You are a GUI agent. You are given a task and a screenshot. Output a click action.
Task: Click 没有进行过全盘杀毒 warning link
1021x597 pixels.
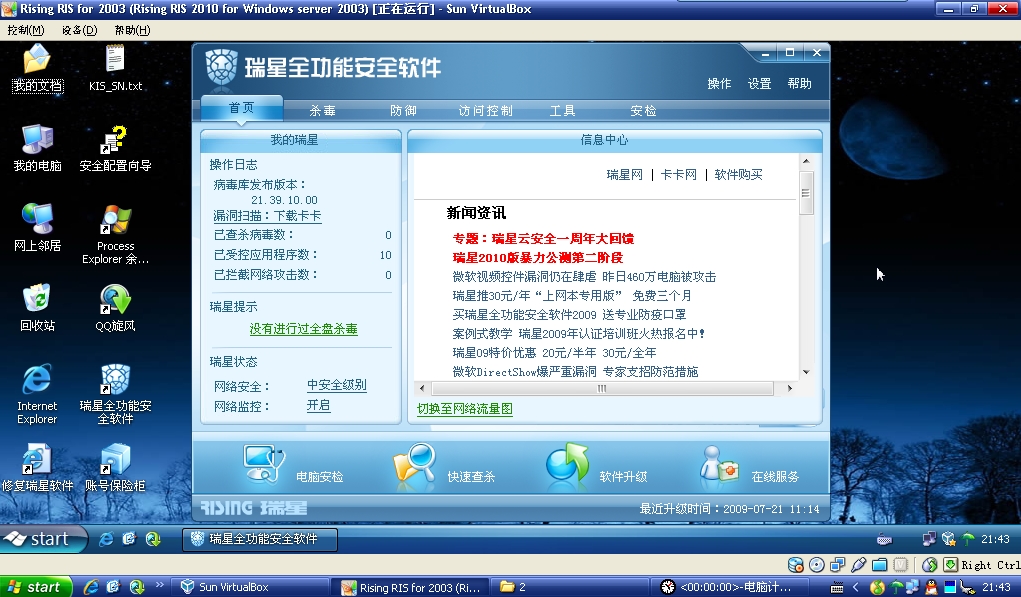tap(303, 329)
